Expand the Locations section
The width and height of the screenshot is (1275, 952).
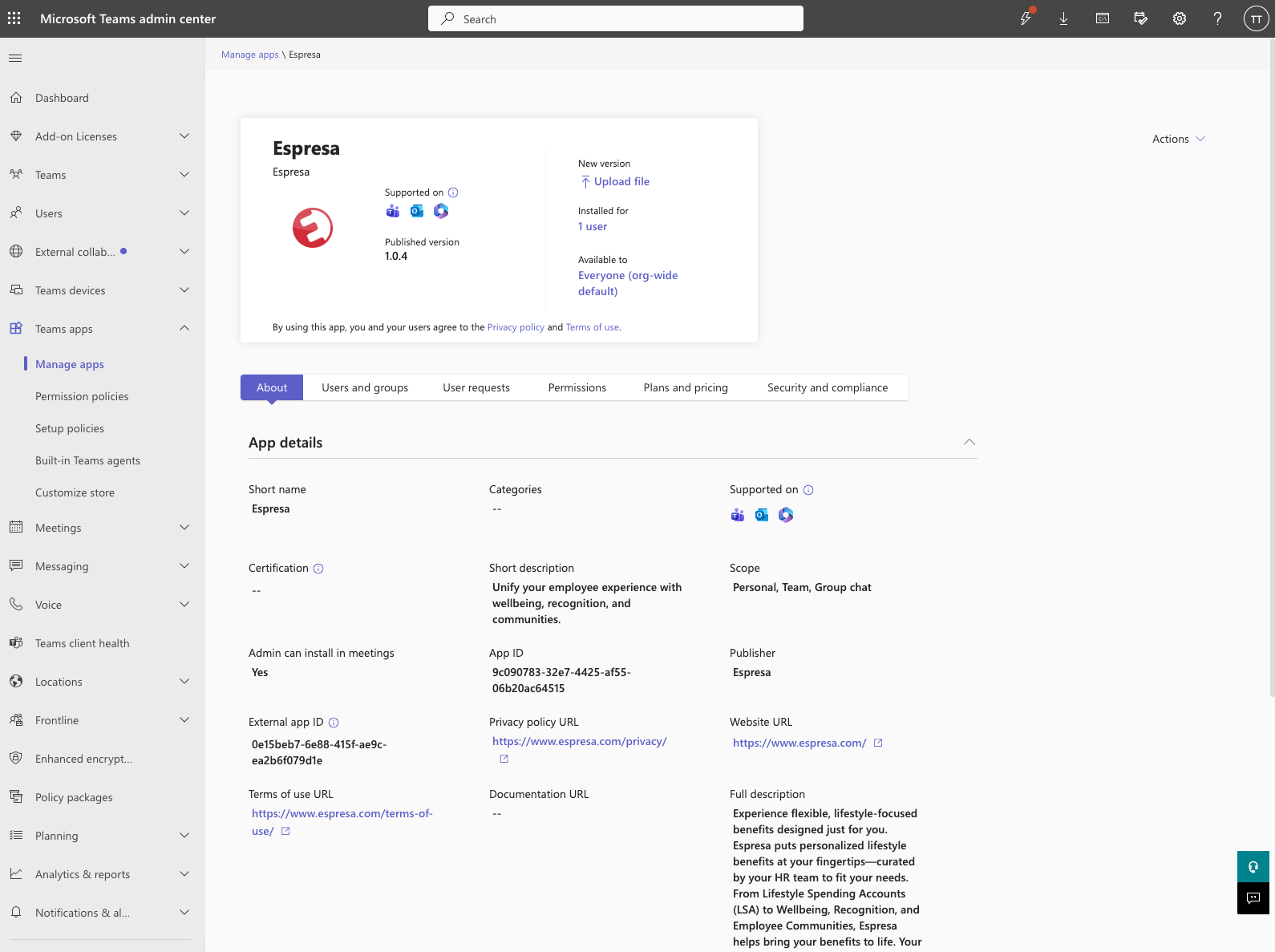(x=184, y=682)
